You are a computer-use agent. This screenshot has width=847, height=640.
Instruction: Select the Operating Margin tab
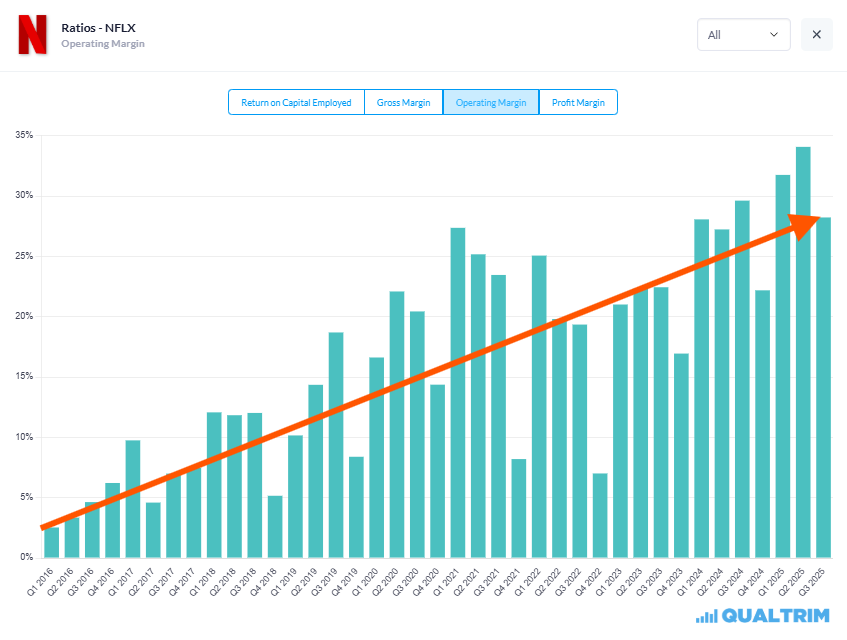tap(490, 102)
